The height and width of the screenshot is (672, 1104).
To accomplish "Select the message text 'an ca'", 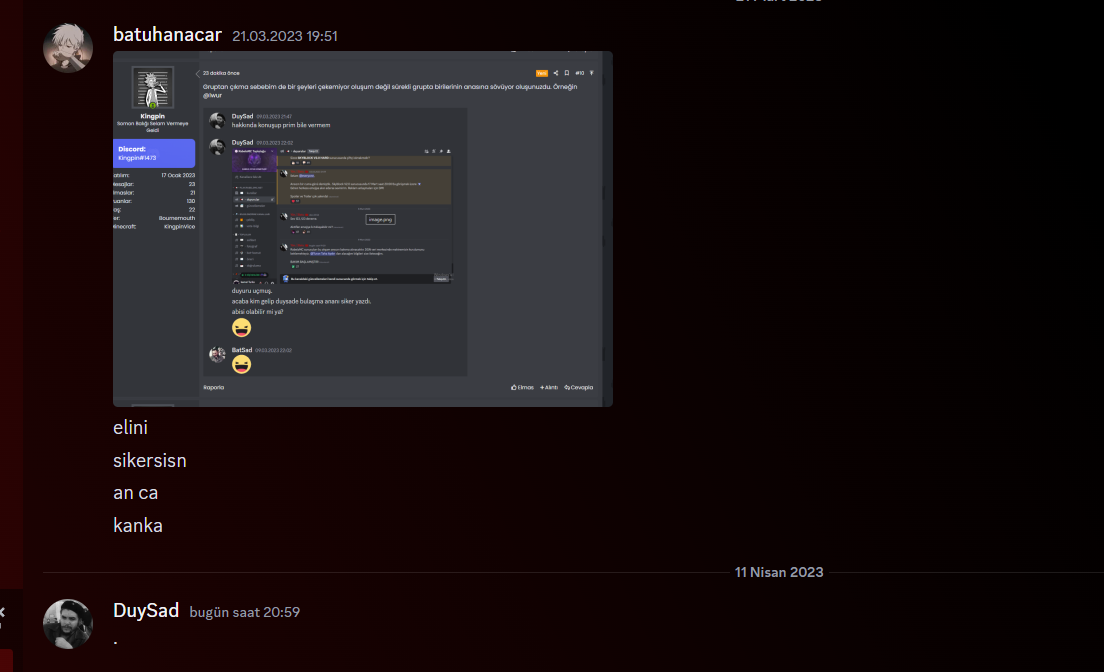I will tap(135, 493).
